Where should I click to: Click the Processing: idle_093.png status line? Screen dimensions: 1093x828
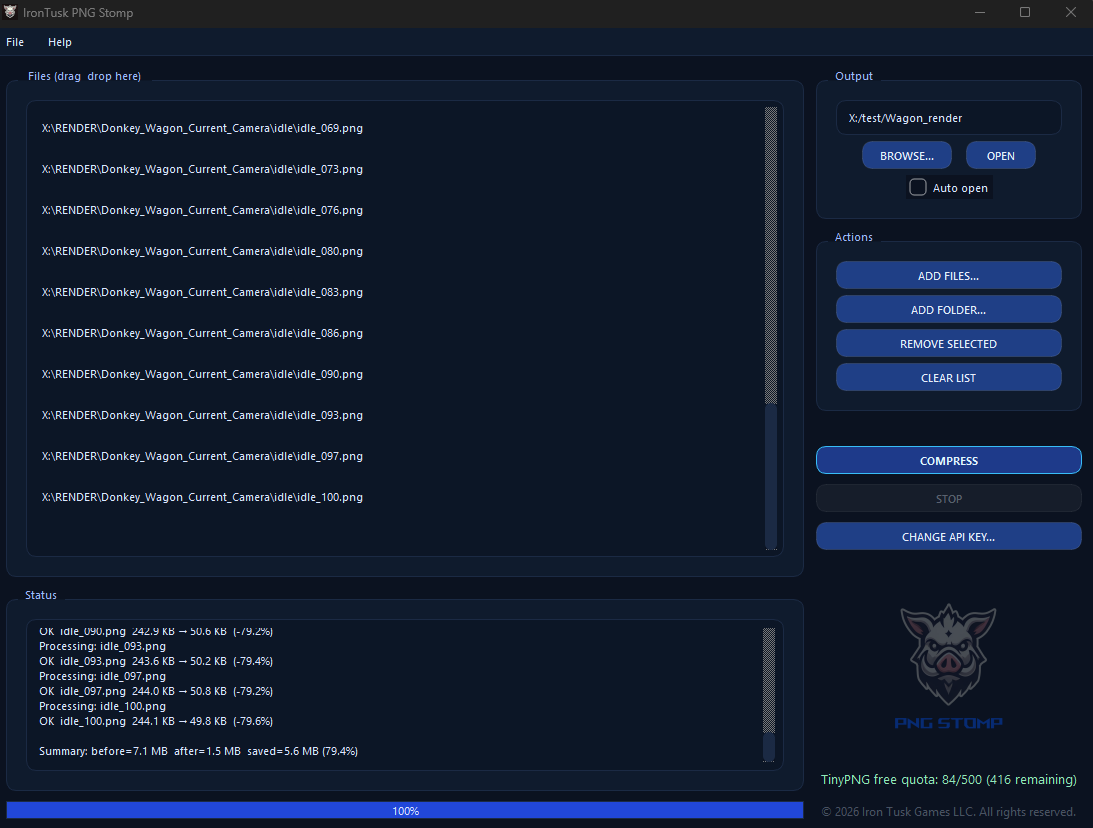(102, 646)
